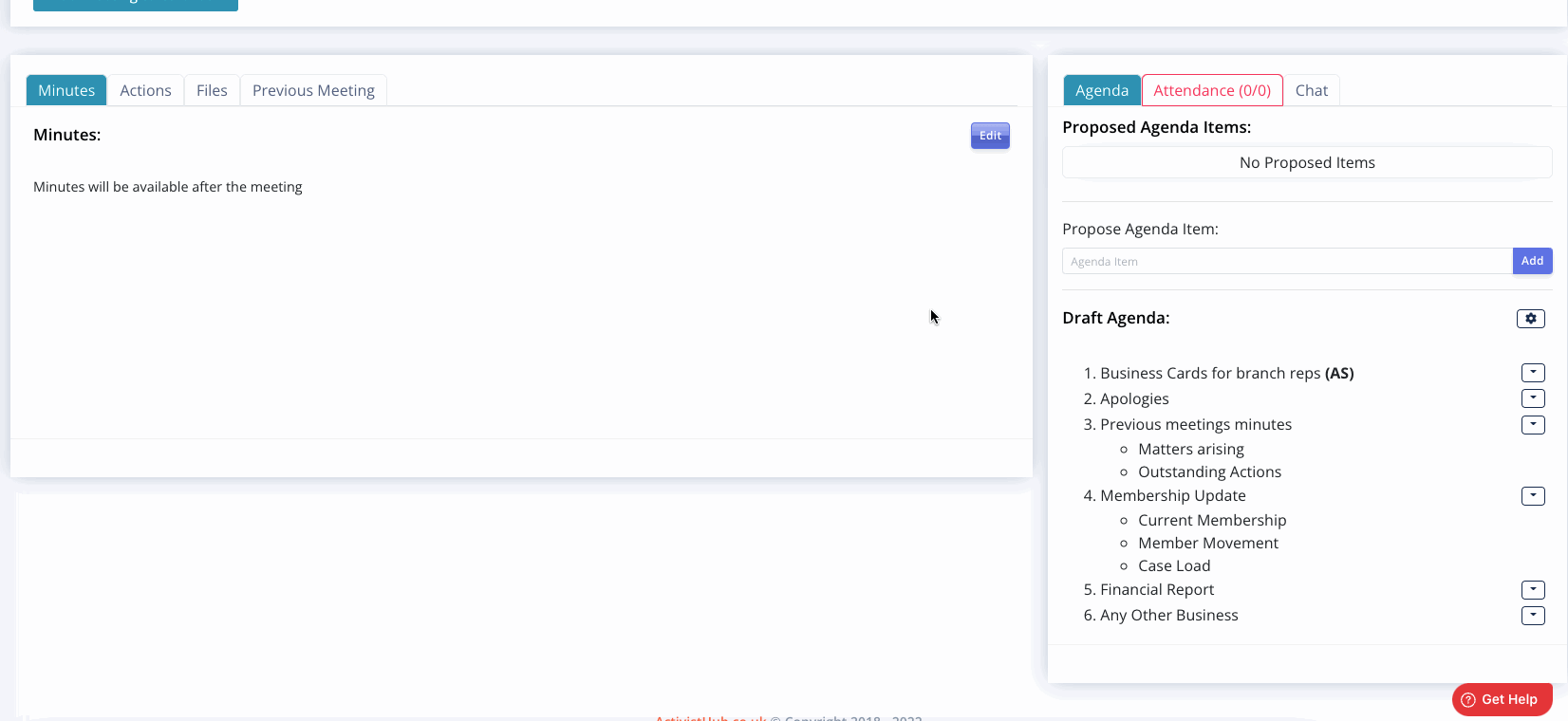1568x721 pixels.
Task: Switch to the Actions tab
Action: 145,90
